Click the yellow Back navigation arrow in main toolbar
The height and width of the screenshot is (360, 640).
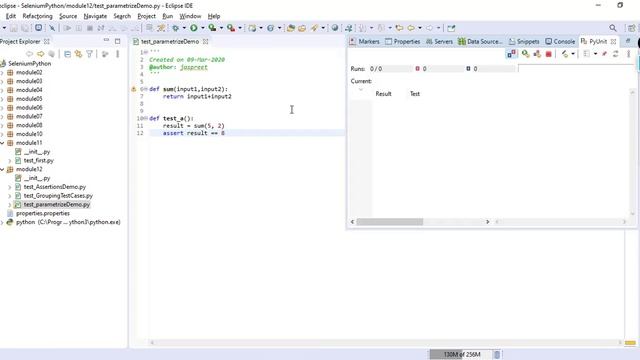pos(411,28)
